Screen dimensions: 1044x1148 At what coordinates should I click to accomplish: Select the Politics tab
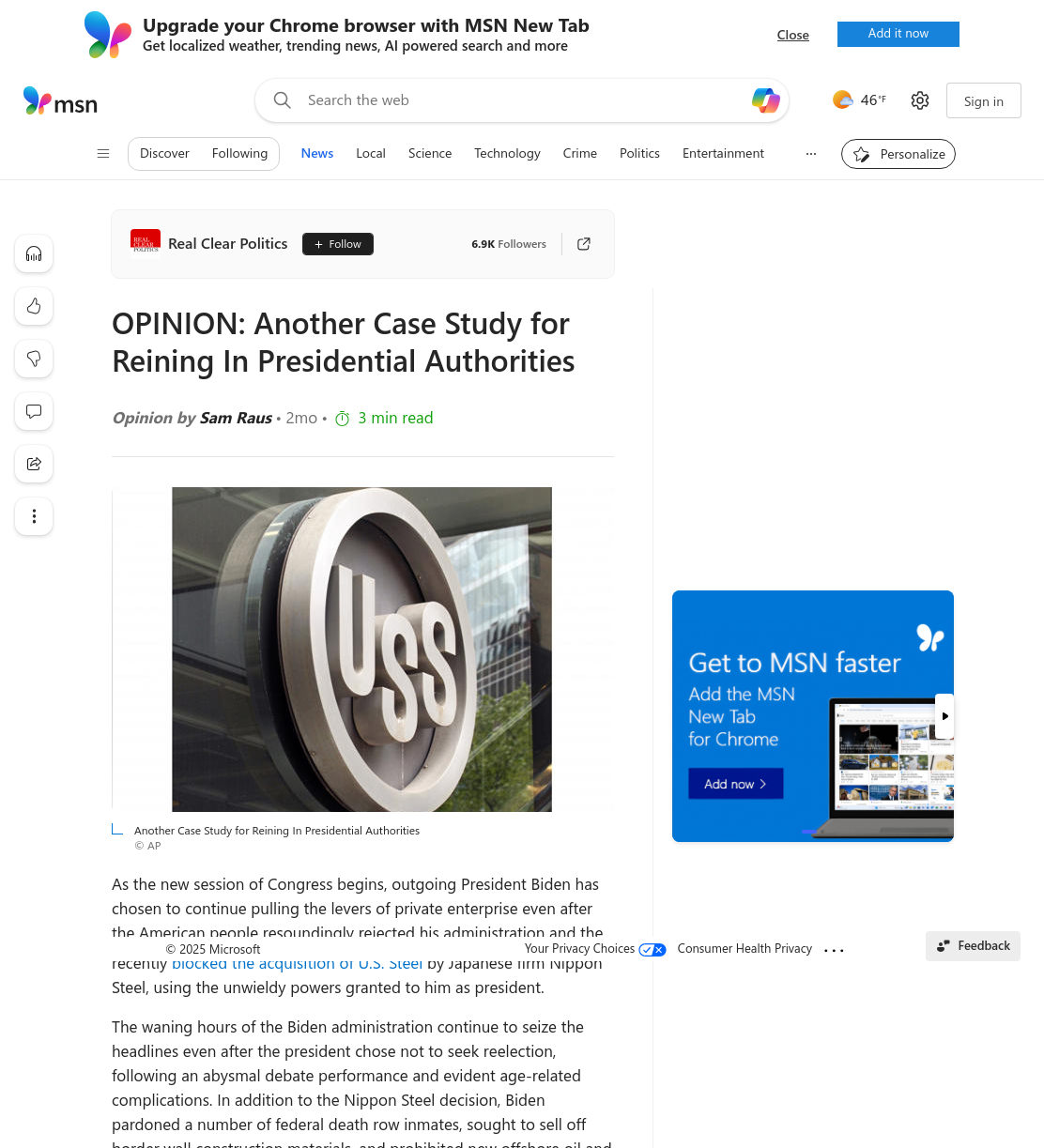639,153
